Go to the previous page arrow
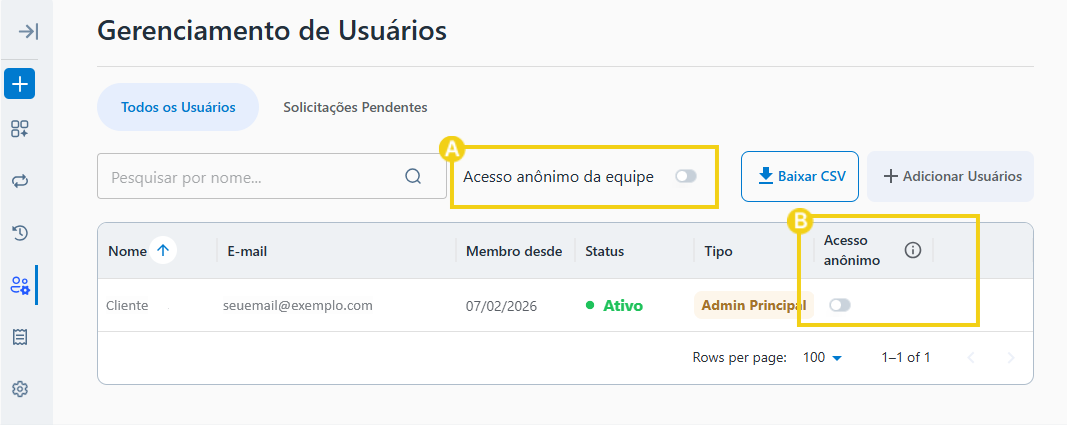 click(972, 358)
